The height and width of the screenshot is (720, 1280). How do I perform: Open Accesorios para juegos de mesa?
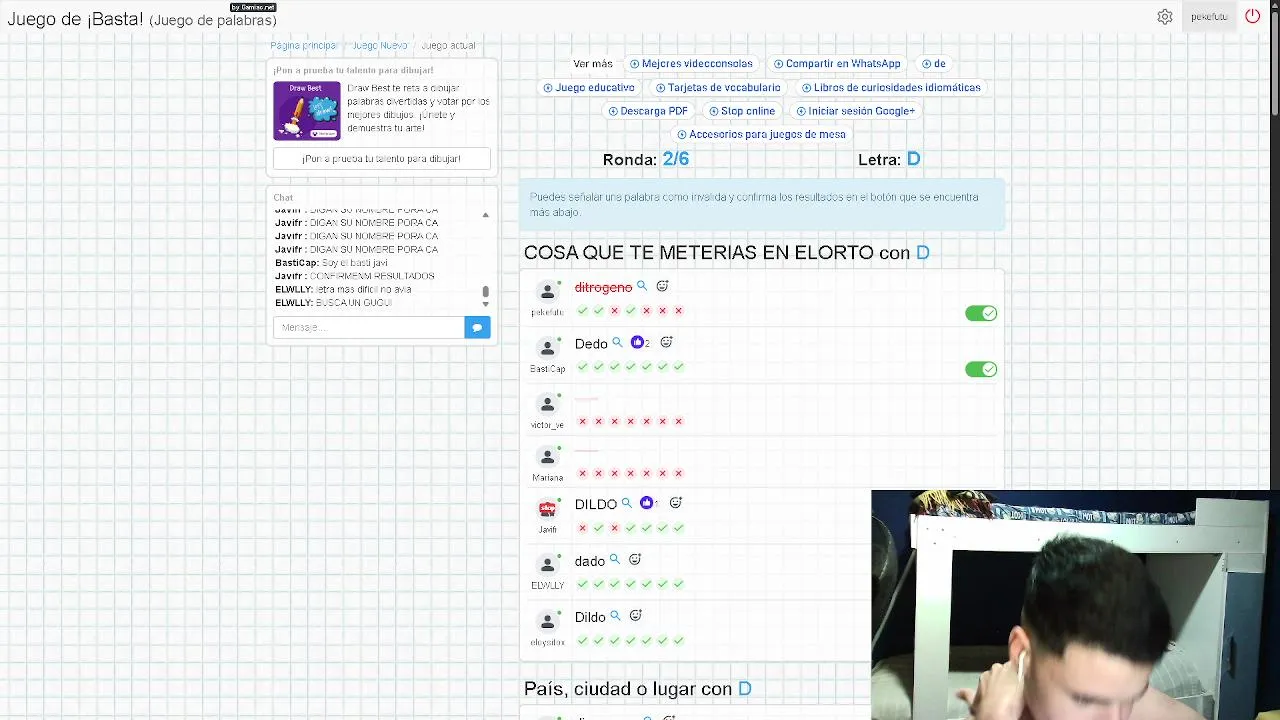click(762, 134)
